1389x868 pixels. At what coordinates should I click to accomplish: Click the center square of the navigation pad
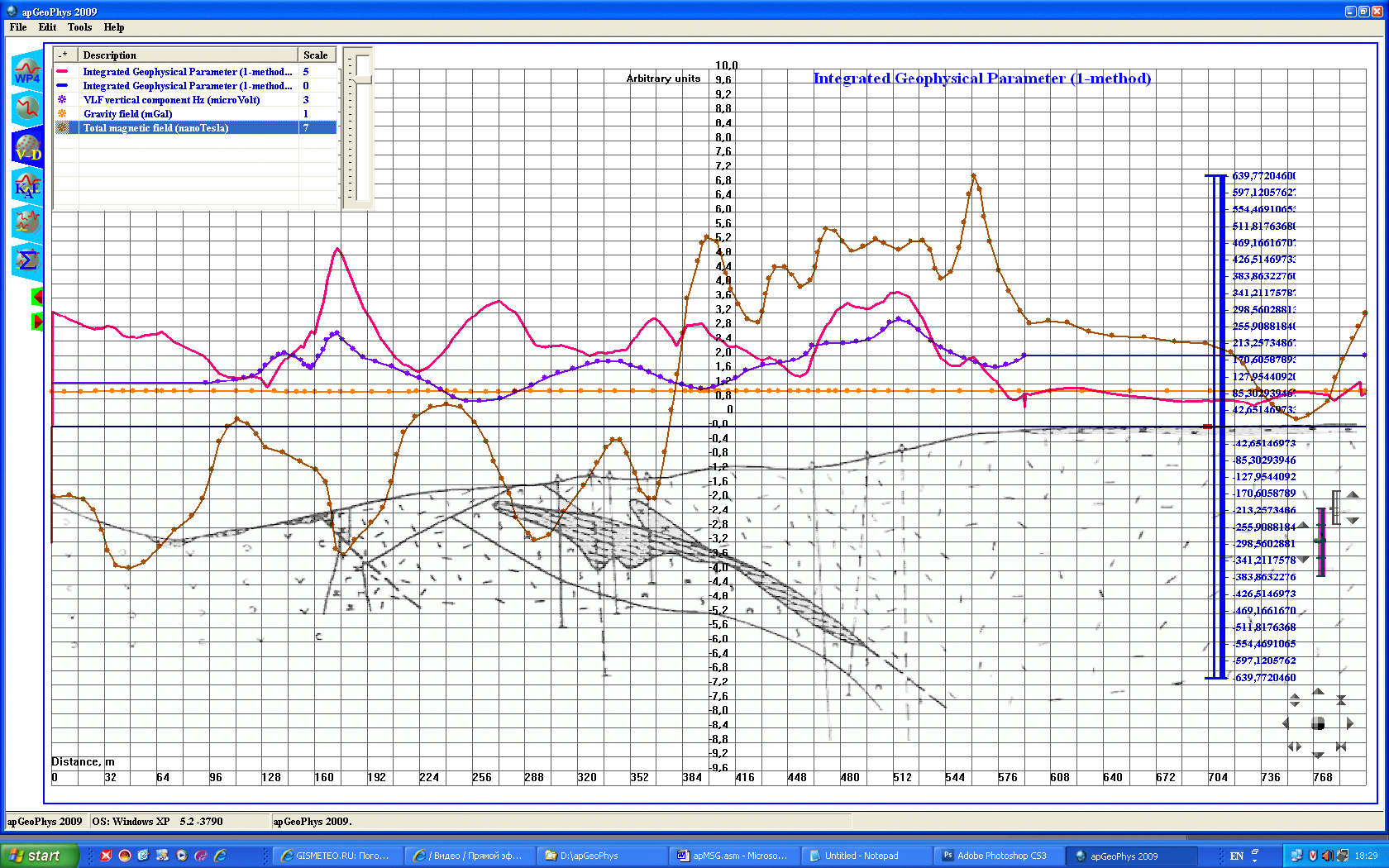pyautogui.click(x=1318, y=724)
